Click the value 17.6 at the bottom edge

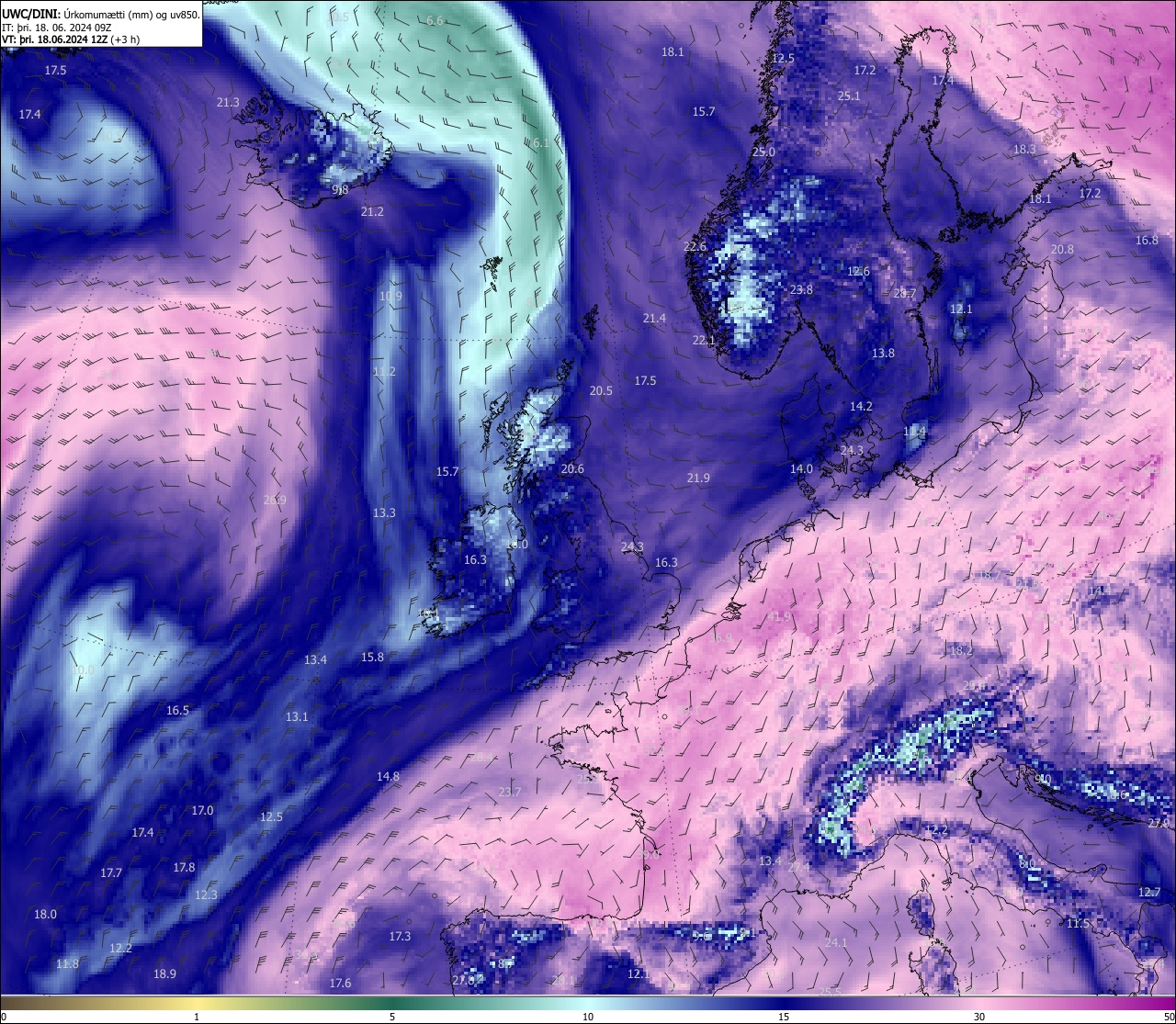(340, 983)
